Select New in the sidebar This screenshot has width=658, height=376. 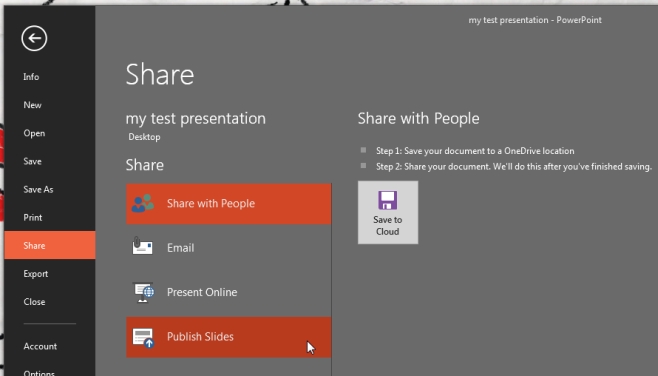(32, 105)
